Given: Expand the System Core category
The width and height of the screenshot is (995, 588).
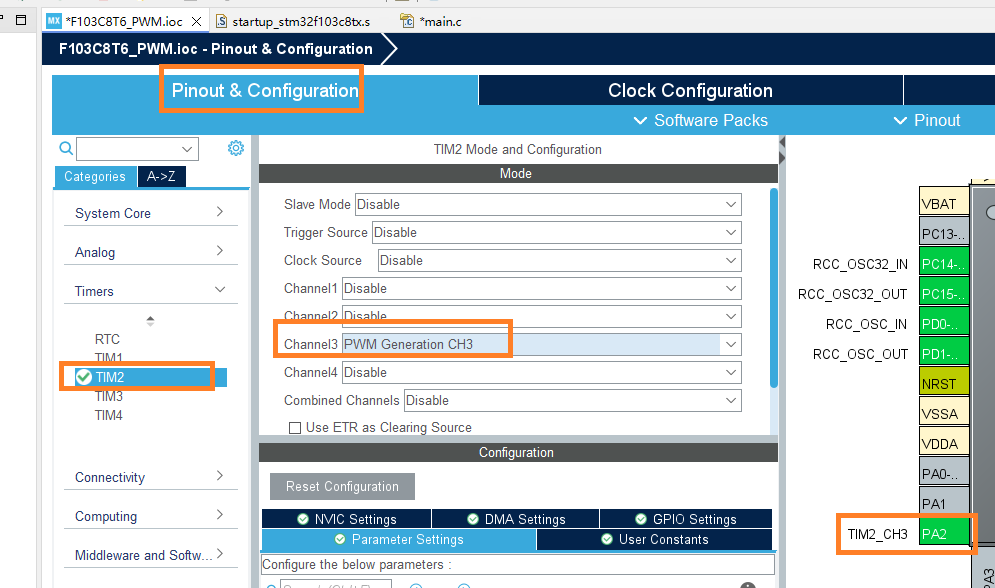Looking at the screenshot, I should pyautogui.click(x=150, y=213).
